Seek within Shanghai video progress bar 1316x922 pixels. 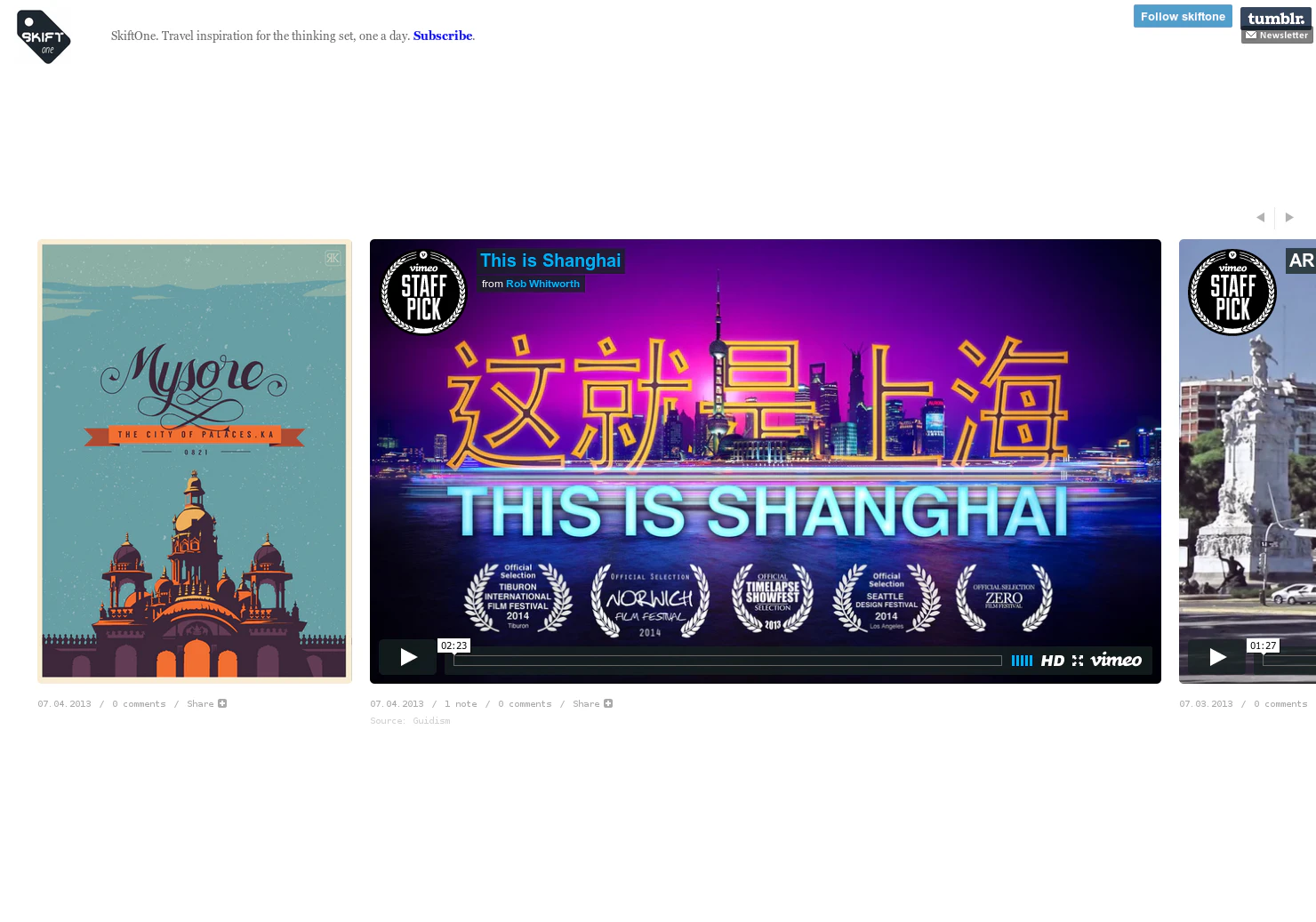click(727, 661)
